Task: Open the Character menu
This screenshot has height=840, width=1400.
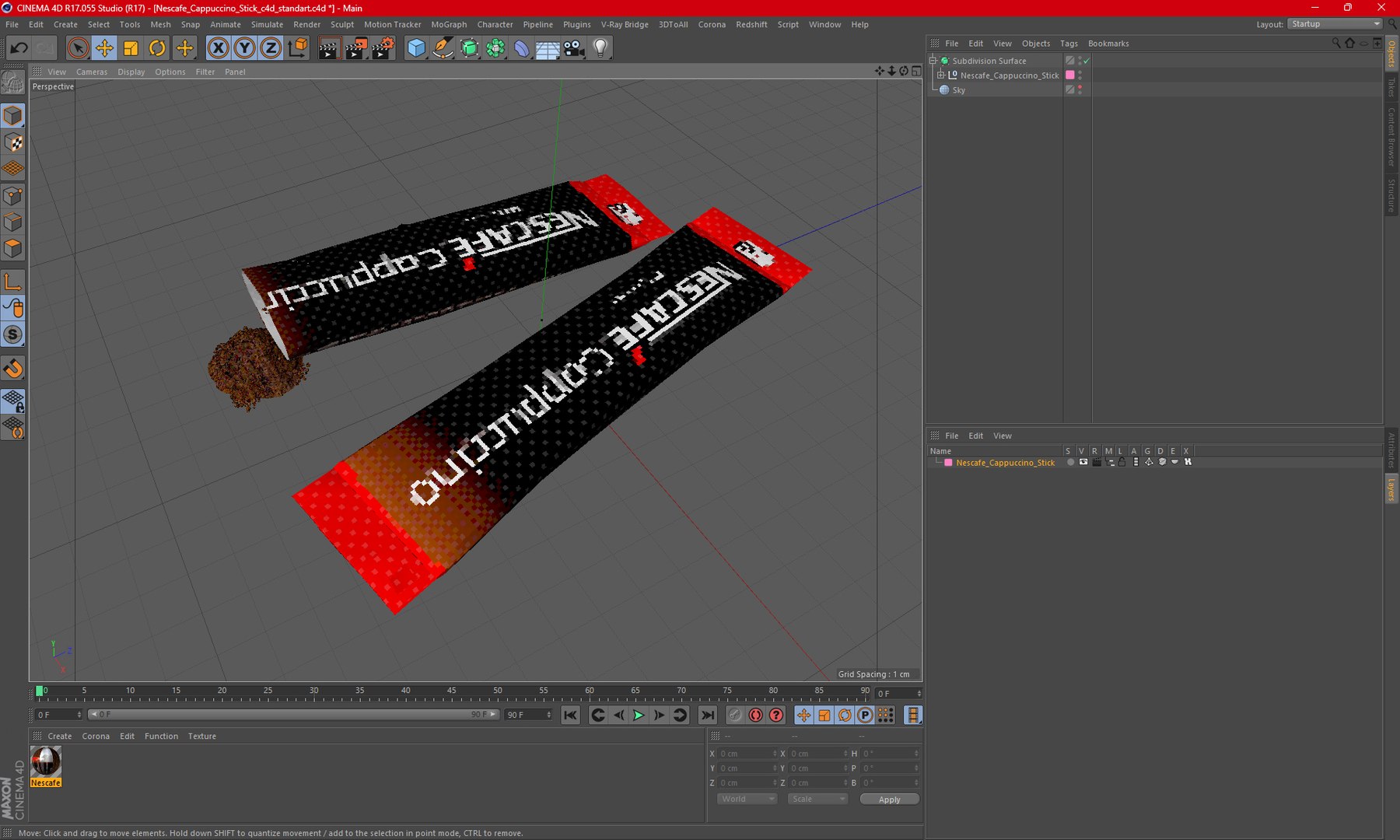Action: [495, 24]
